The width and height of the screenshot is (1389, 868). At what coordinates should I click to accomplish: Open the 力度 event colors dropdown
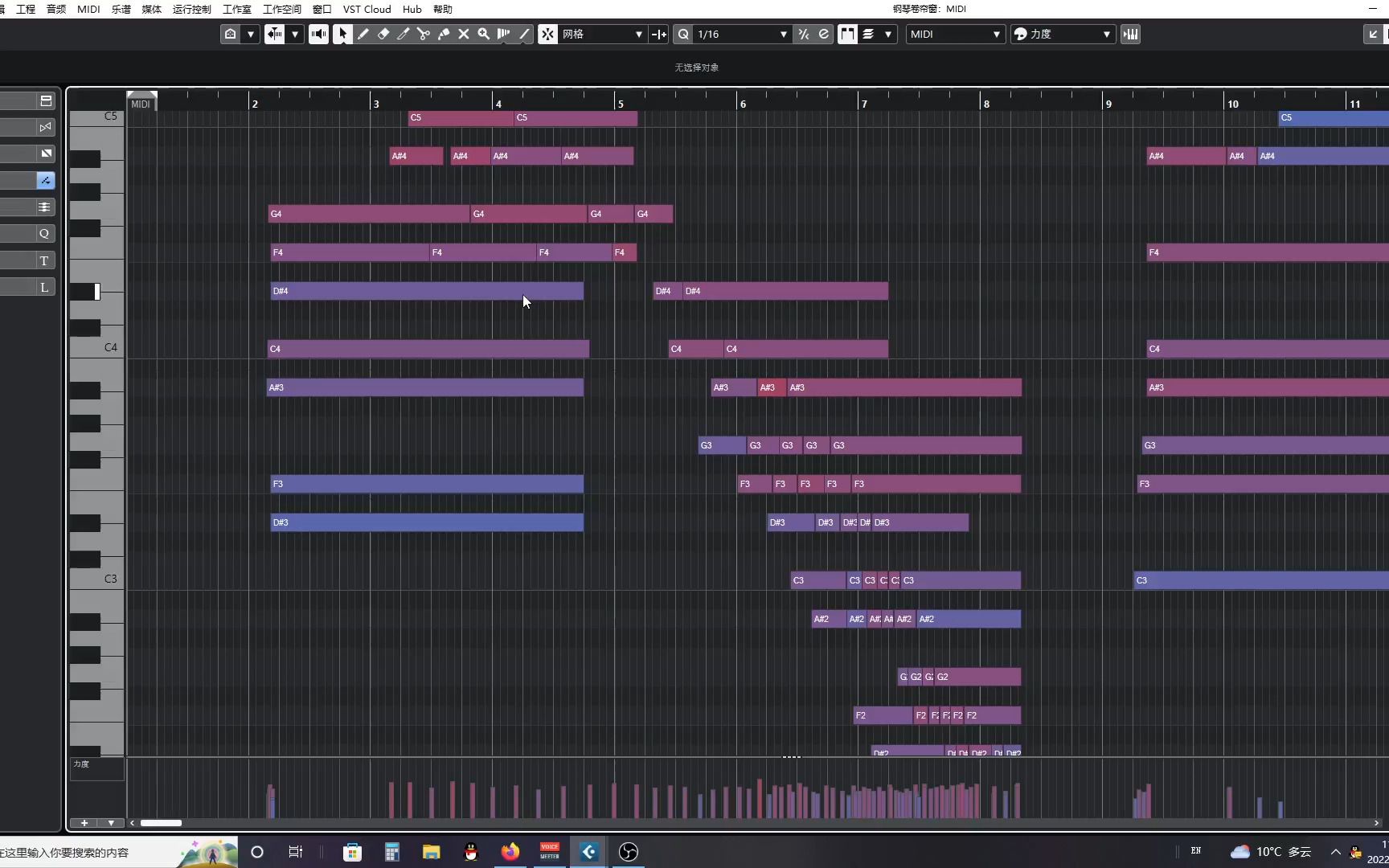1063,34
